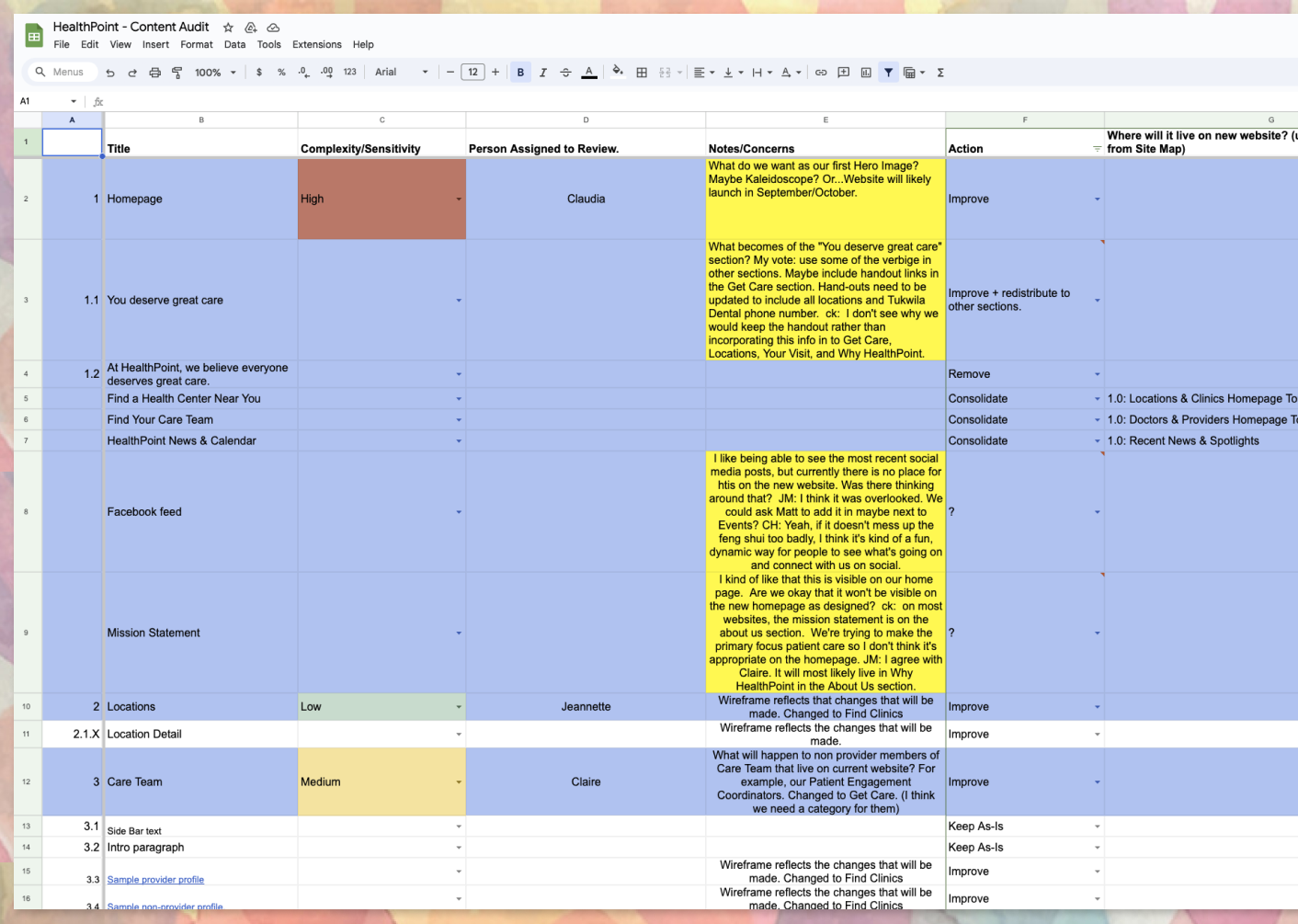Open the File menu
The height and width of the screenshot is (924, 1298).
pyautogui.click(x=62, y=44)
